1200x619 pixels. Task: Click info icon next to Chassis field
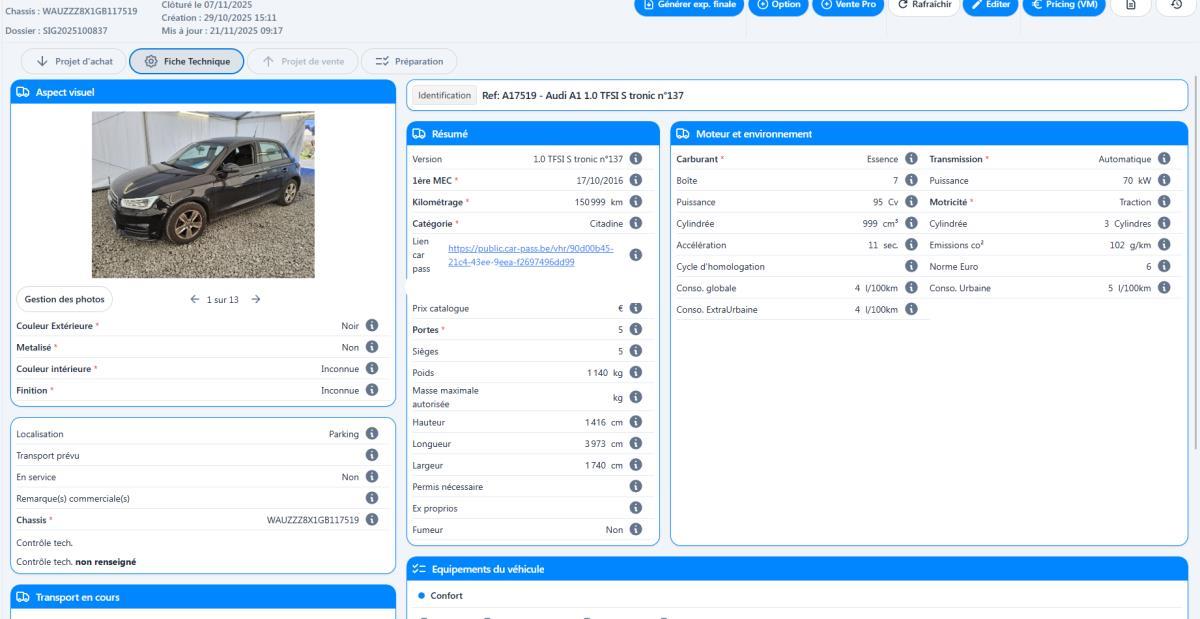click(372, 519)
